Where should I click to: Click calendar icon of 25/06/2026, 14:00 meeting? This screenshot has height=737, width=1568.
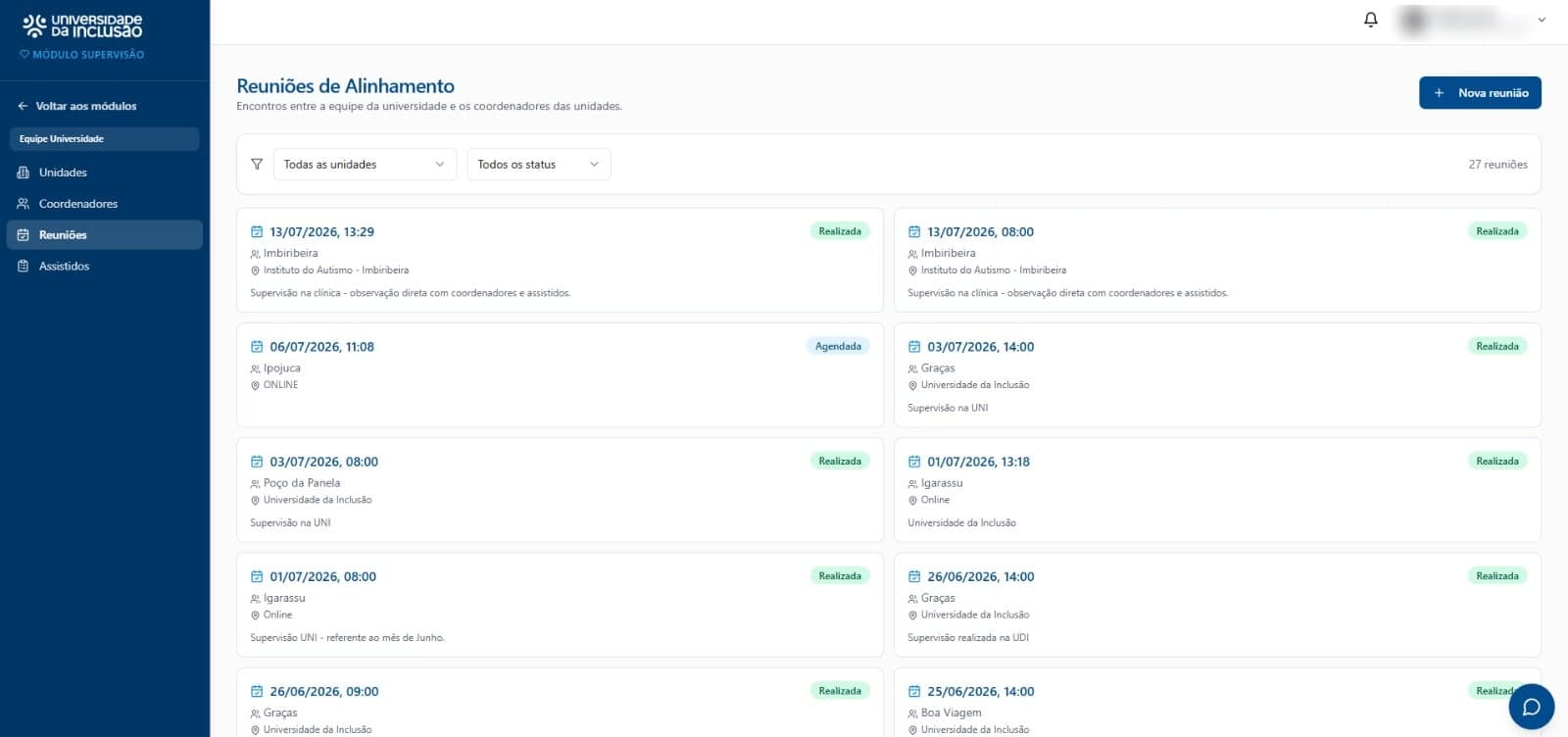click(914, 692)
